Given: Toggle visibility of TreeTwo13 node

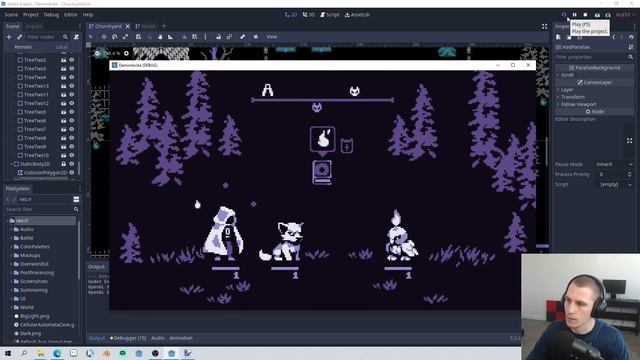Looking at the screenshot, I should pos(72,86).
